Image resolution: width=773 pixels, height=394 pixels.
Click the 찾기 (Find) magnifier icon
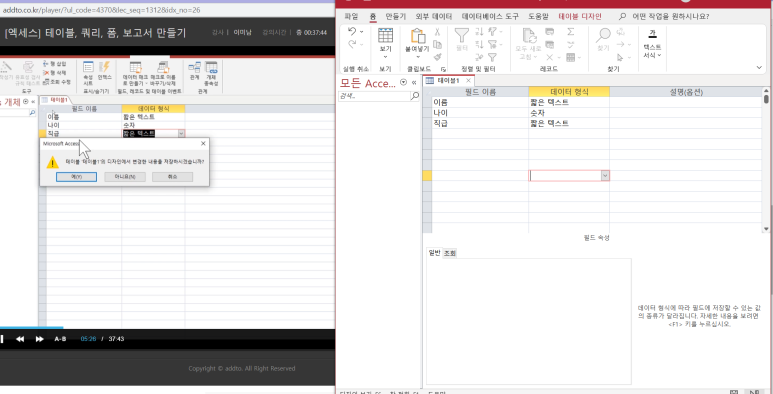click(x=603, y=36)
